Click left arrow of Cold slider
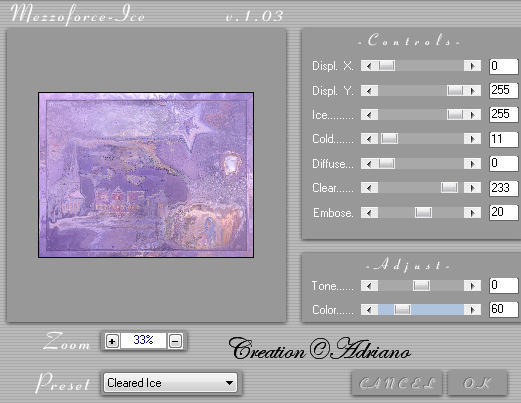The width and height of the screenshot is (521, 403). [x=369, y=139]
